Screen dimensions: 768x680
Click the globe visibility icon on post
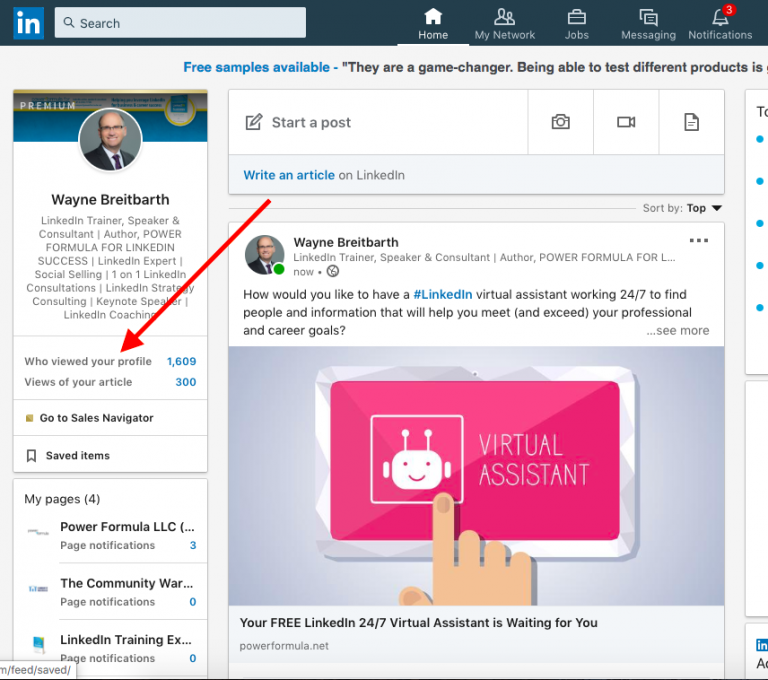coord(333,271)
